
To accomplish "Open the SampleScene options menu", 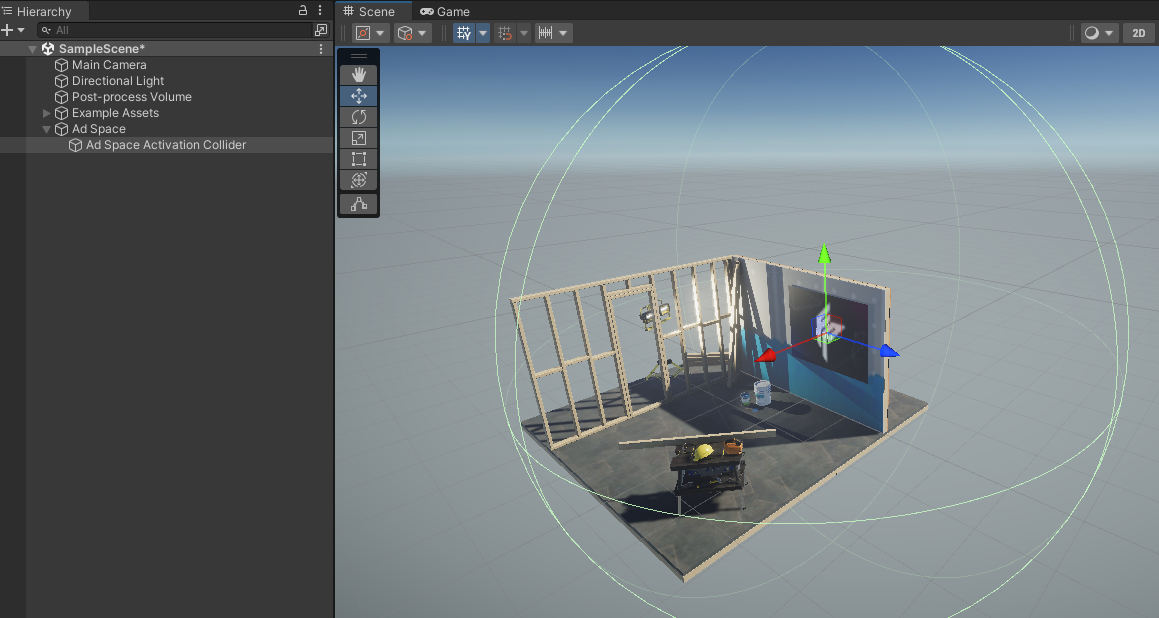I will 321,49.
